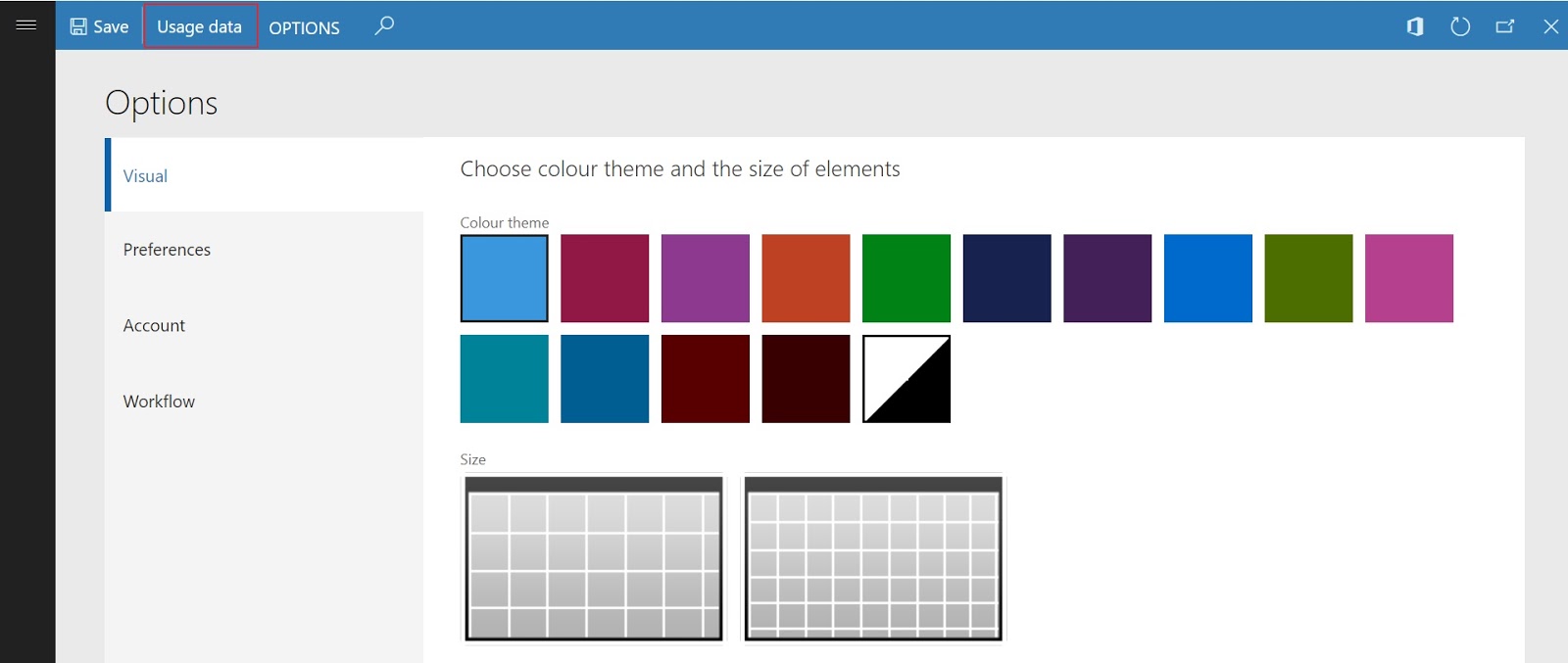This screenshot has width=1568, height=663.
Task: Click the Save button
Action: click(x=99, y=26)
